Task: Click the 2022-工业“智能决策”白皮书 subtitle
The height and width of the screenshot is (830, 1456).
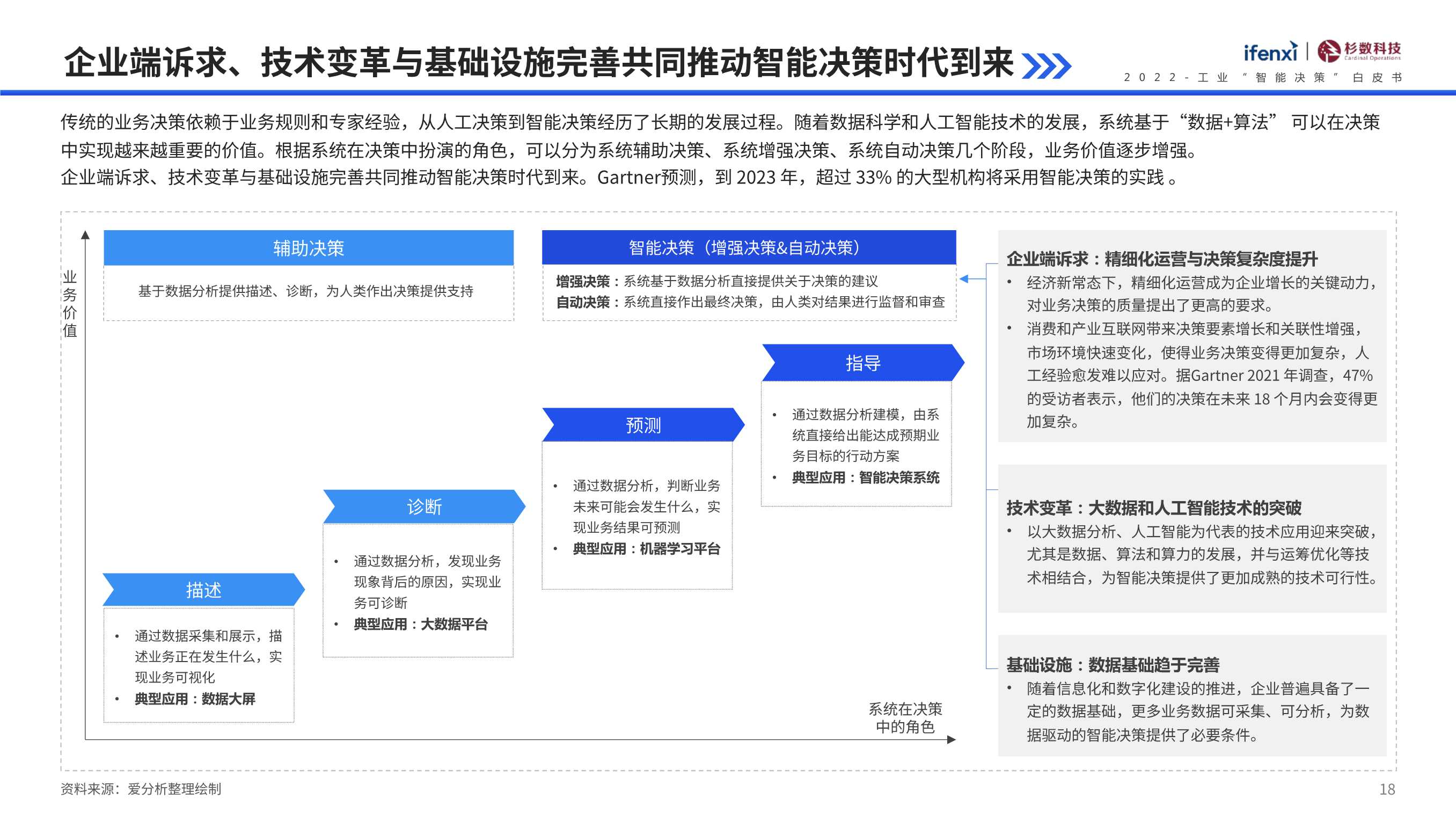Action: pos(1263,77)
